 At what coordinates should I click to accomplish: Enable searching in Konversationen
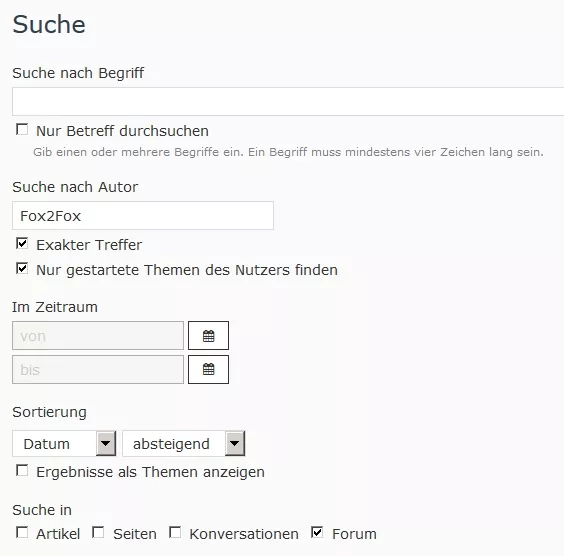[175, 532]
